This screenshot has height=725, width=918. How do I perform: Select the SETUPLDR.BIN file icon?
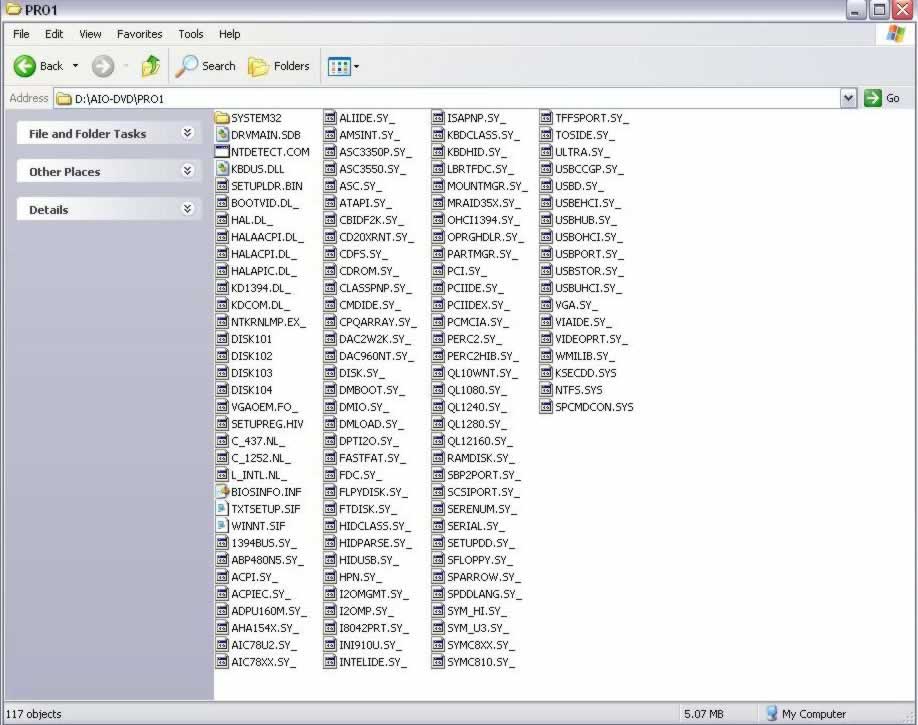[222, 186]
